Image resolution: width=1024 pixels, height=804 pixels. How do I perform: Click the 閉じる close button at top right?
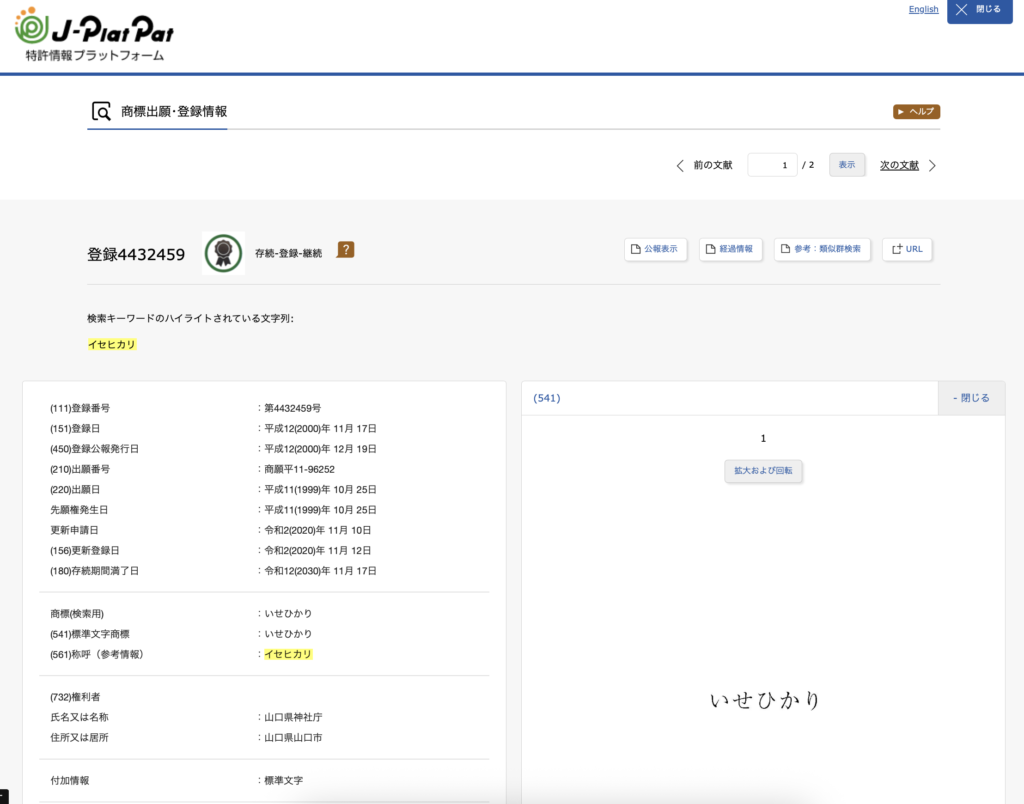(980, 10)
